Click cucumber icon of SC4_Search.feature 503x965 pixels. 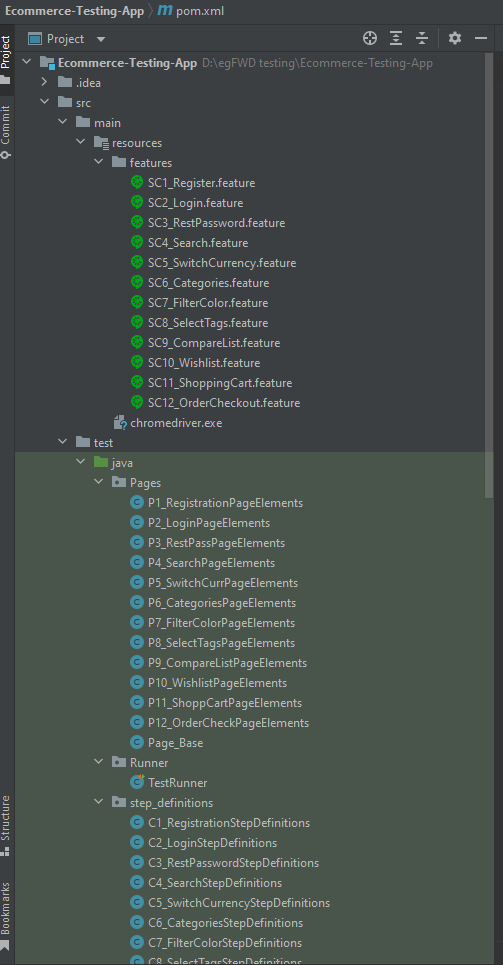click(137, 242)
